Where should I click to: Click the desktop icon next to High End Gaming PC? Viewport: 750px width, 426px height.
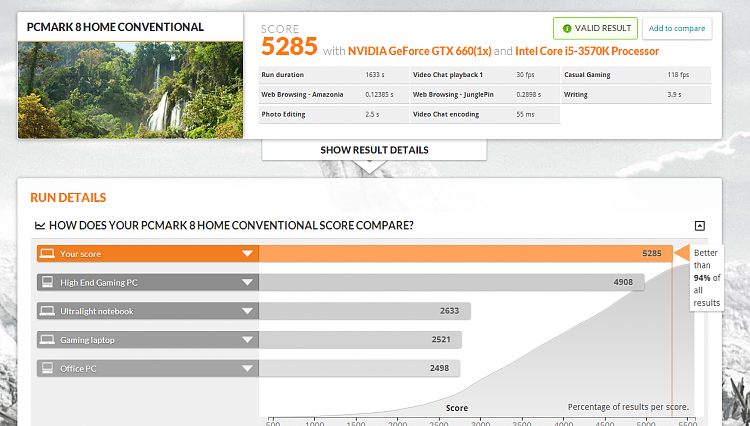(x=47, y=282)
